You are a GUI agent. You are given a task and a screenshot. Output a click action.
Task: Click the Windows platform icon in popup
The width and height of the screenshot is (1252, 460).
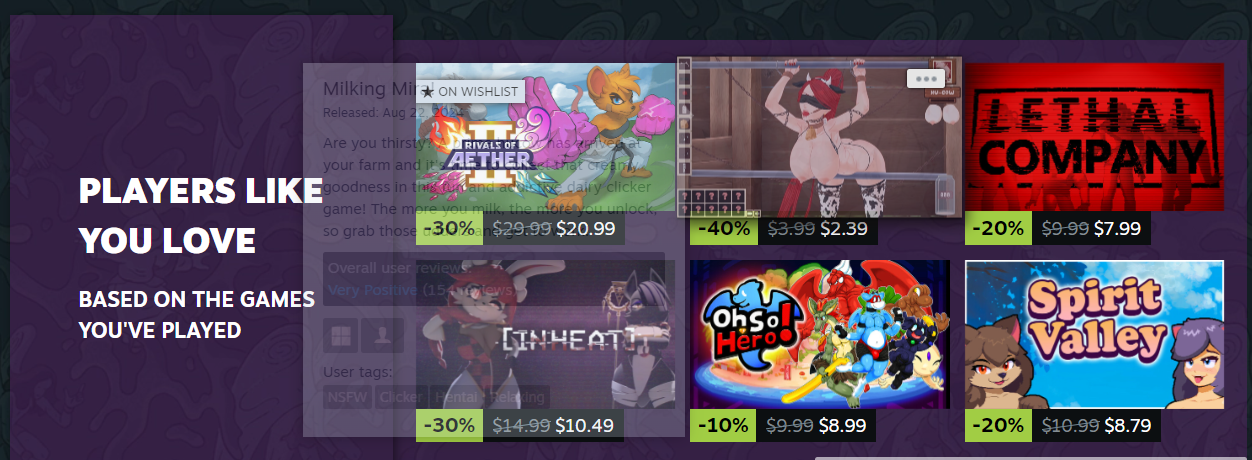[342, 335]
